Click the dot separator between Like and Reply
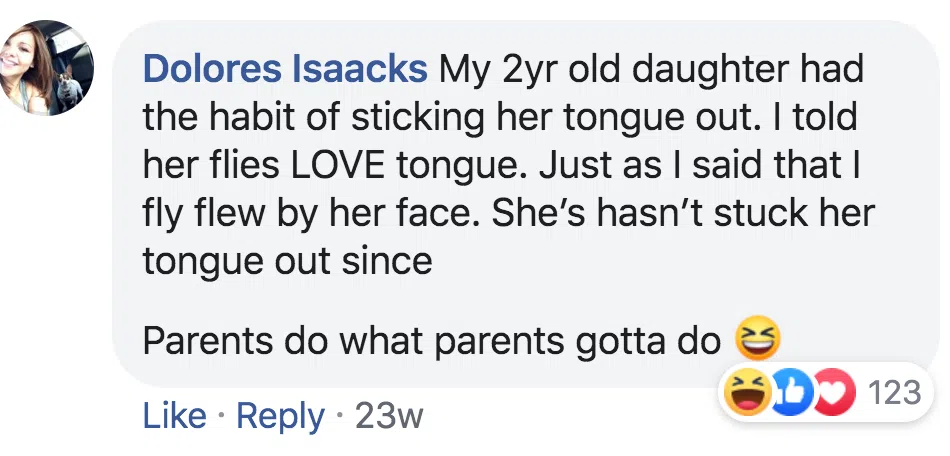Image resolution: width=950 pixels, height=456 pixels. (220, 416)
